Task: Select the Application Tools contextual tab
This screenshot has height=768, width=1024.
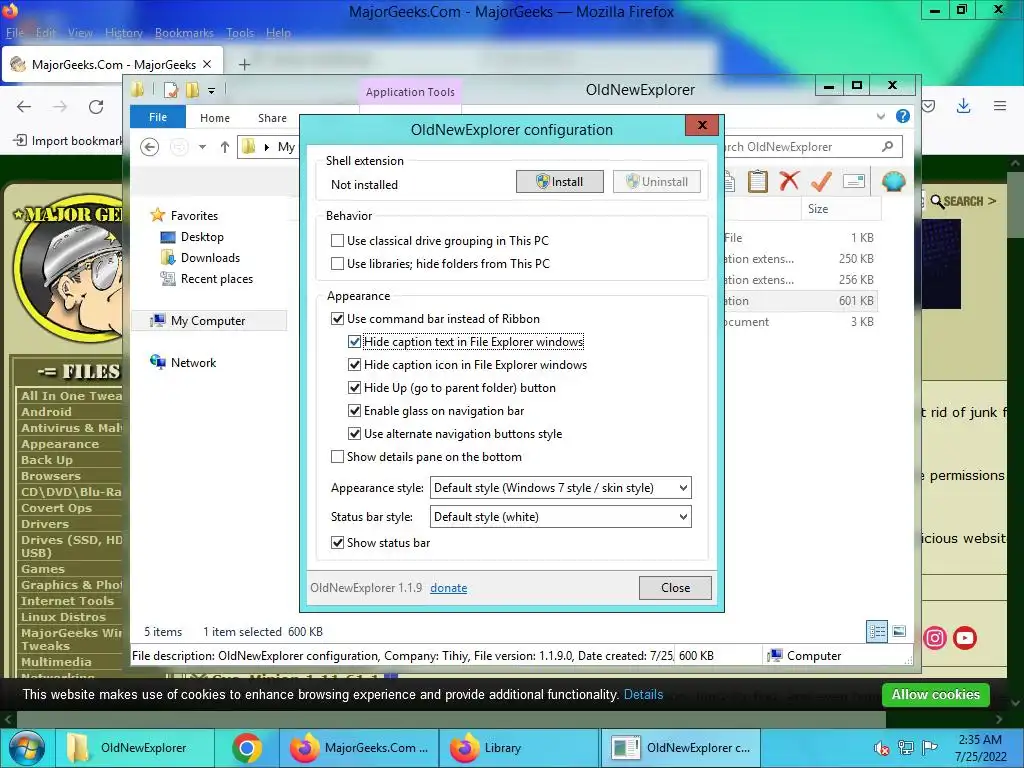Action: (410, 92)
